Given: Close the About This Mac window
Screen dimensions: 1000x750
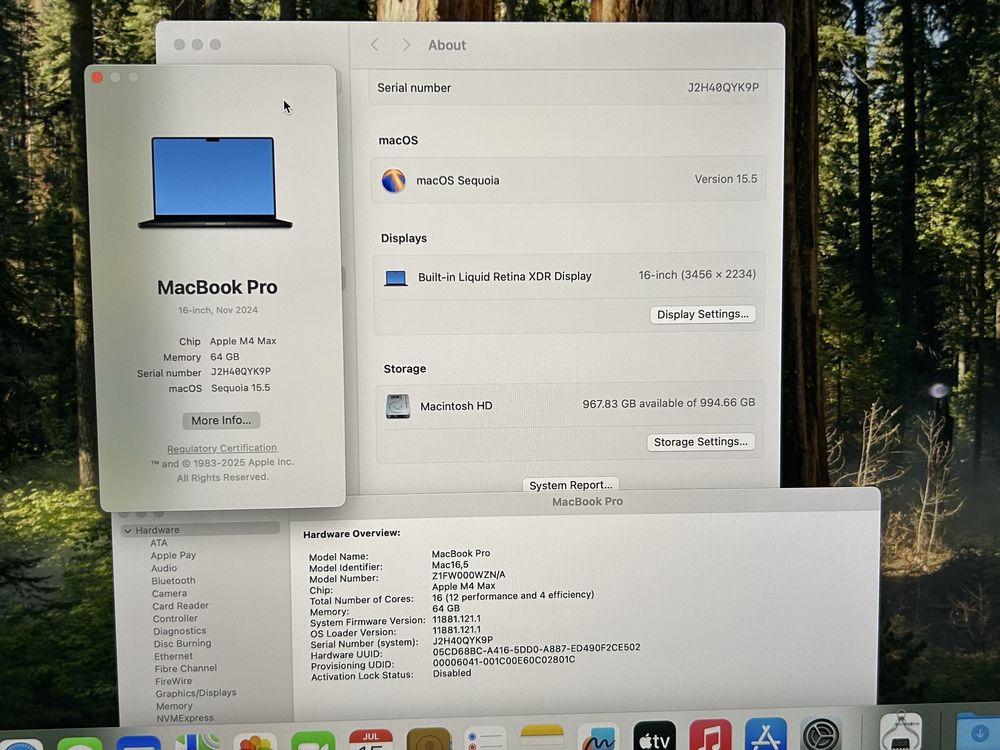Looking at the screenshot, I should coord(97,77).
